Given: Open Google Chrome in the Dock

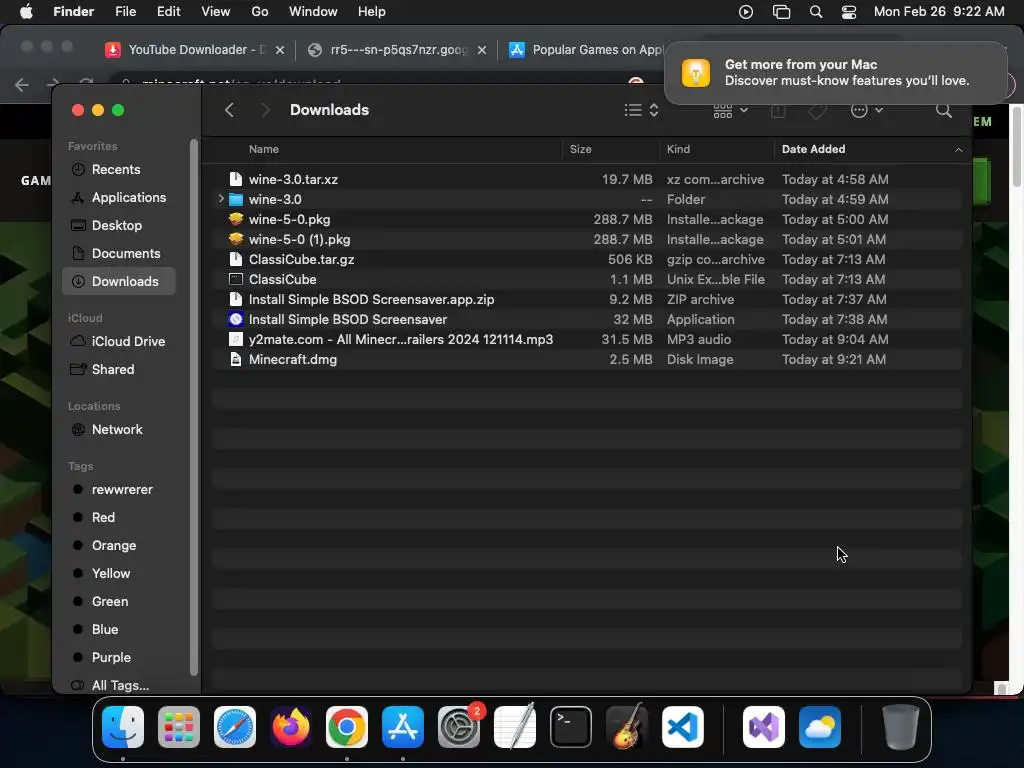Looking at the screenshot, I should tap(347, 727).
